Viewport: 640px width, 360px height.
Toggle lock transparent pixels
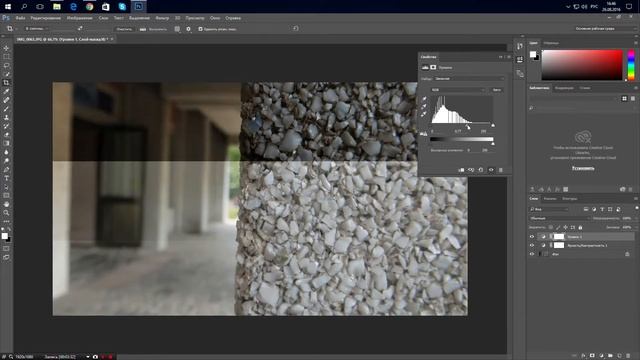coord(551,227)
